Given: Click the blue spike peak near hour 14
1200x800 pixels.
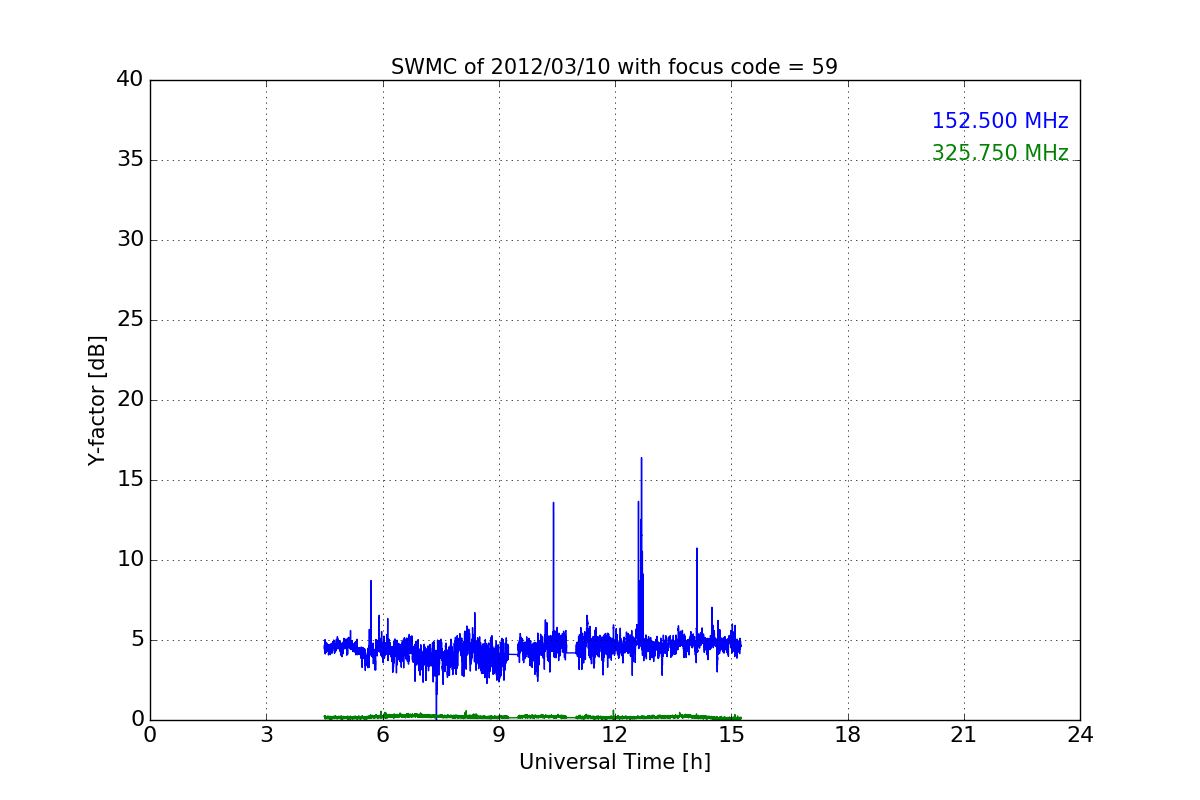Looking at the screenshot, I should pos(697,549).
